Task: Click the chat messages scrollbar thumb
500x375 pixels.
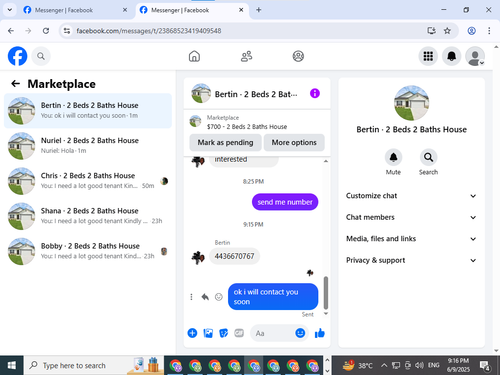Action: tap(326, 293)
